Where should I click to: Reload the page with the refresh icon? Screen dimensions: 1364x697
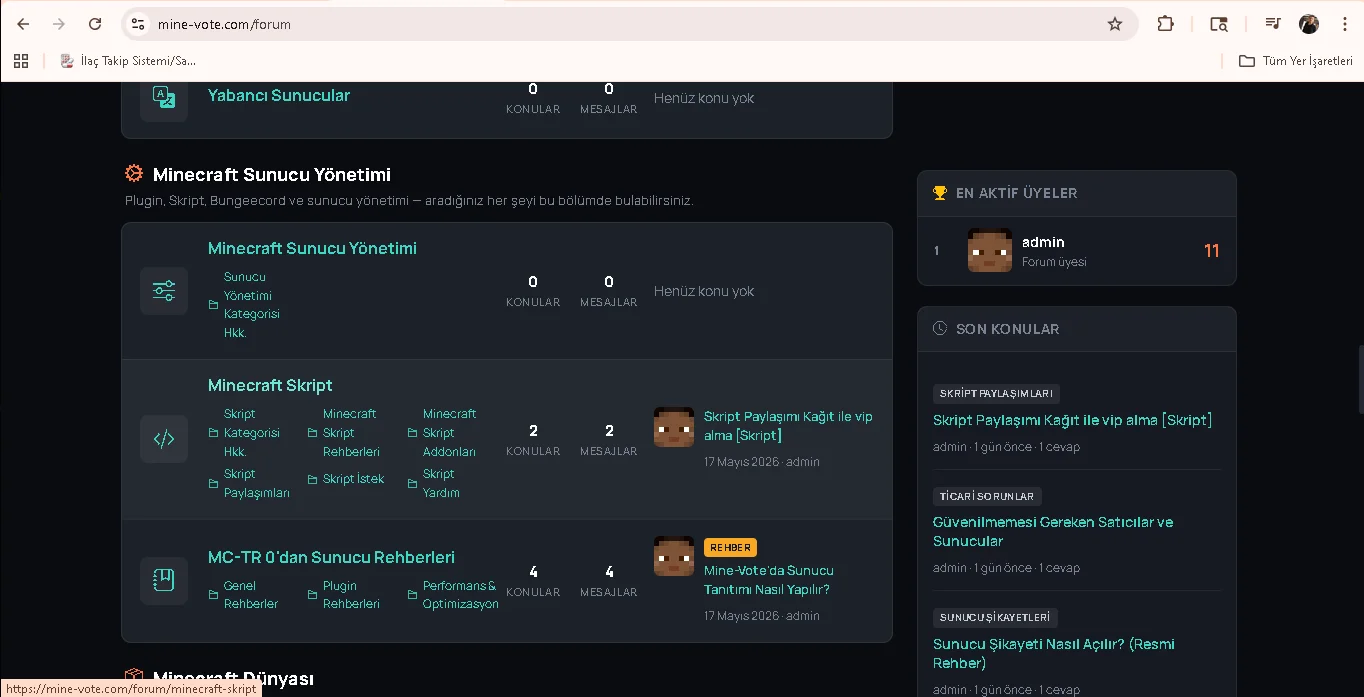click(x=95, y=24)
